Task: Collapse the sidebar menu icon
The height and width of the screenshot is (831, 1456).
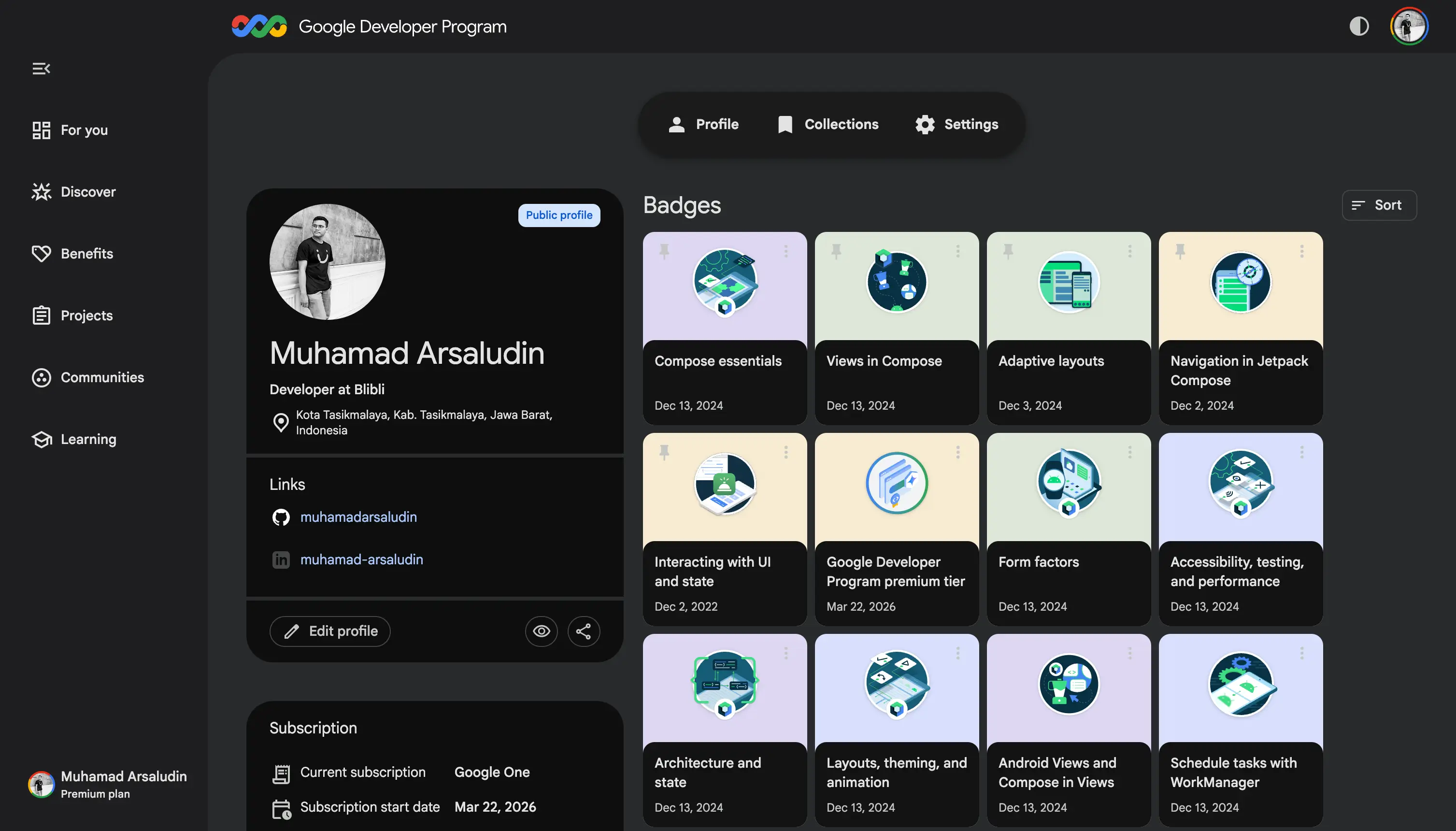Action: [x=41, y=69]
